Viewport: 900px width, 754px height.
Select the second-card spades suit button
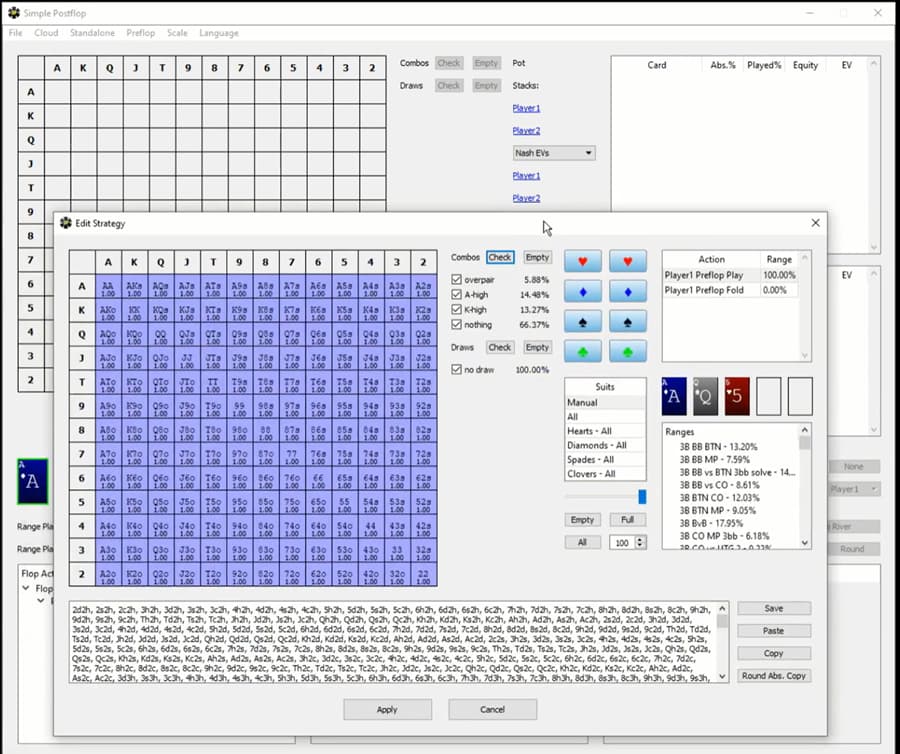pyautogui.click(x=627, y=322)
